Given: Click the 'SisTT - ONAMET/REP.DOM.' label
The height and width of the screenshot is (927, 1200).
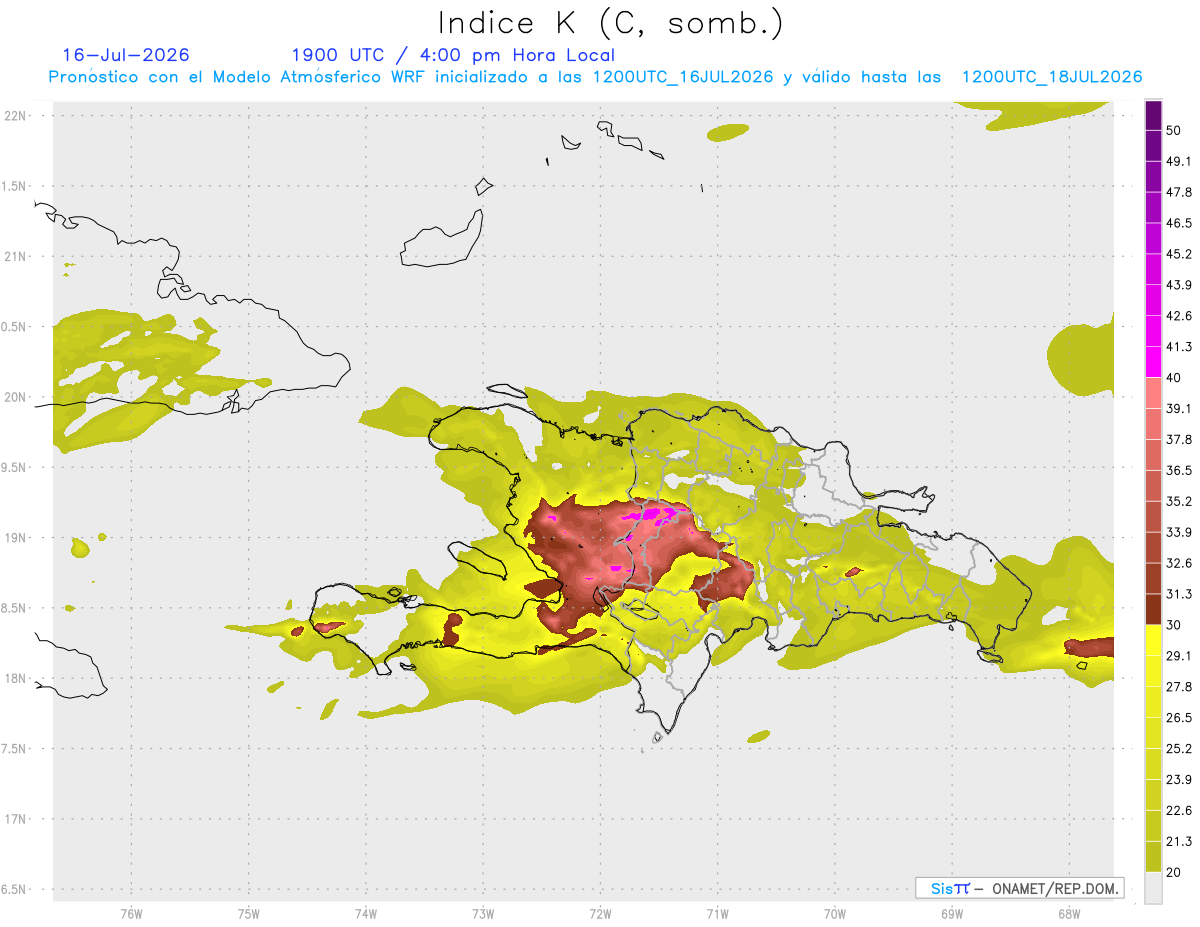Looking at the screenshot, I should pos(1020,888).
